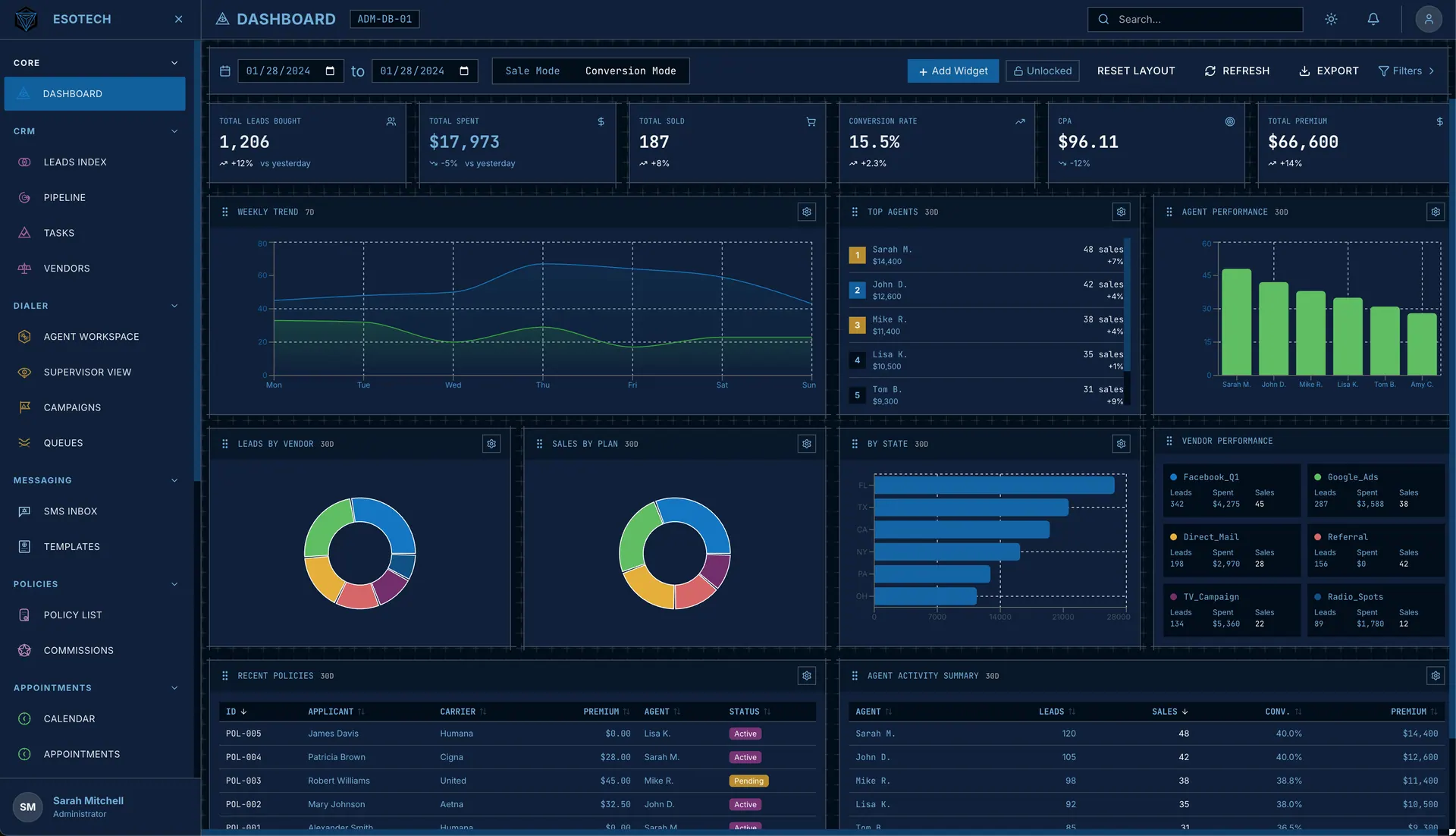Toggle the light/dark theme sun icon

click(1331, 19)
